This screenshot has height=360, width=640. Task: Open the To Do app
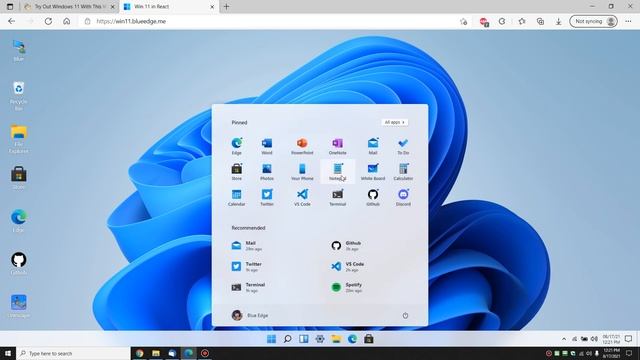click(x=403, y=146)
